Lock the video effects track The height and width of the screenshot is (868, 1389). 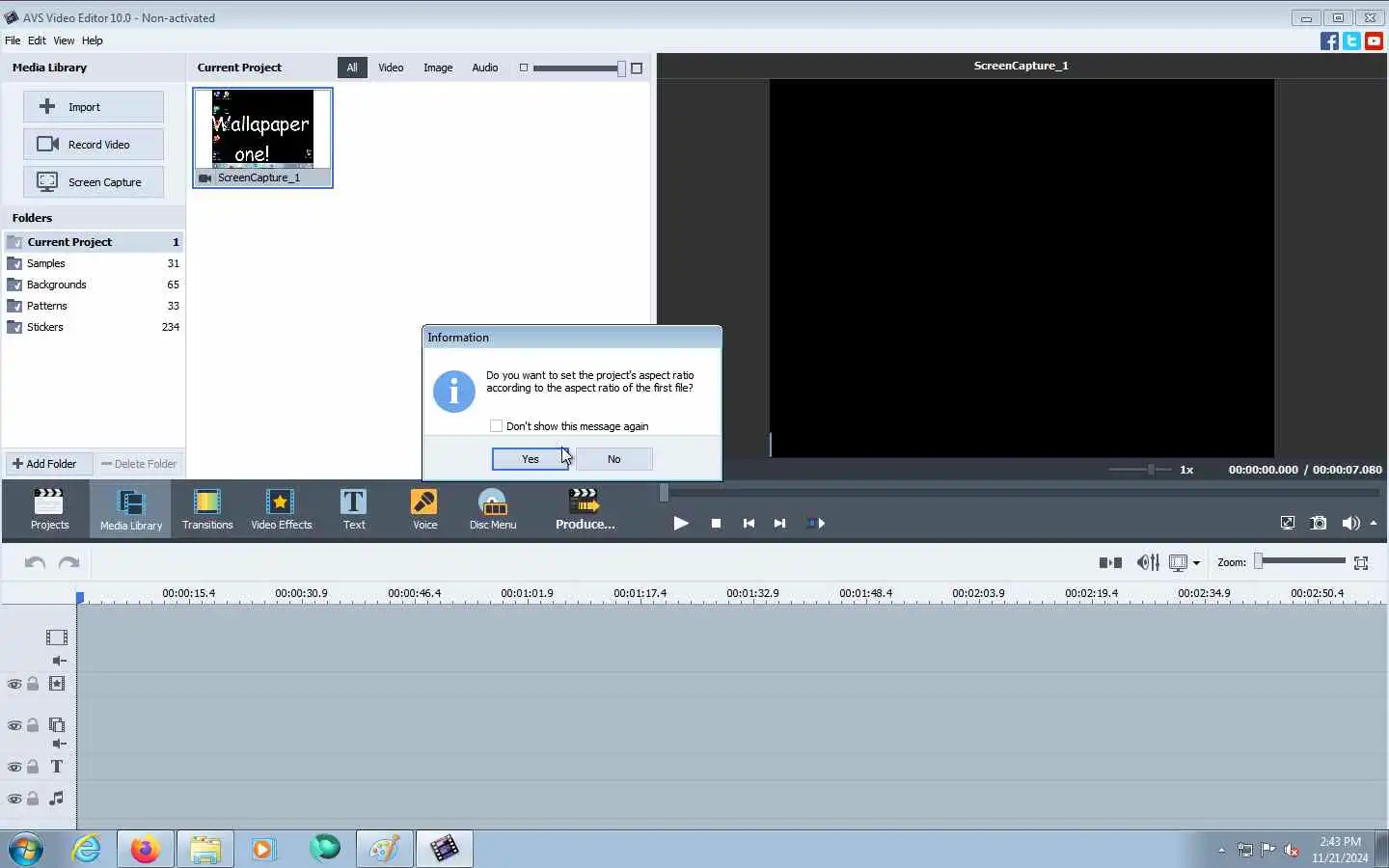click(x=33, y=684)
